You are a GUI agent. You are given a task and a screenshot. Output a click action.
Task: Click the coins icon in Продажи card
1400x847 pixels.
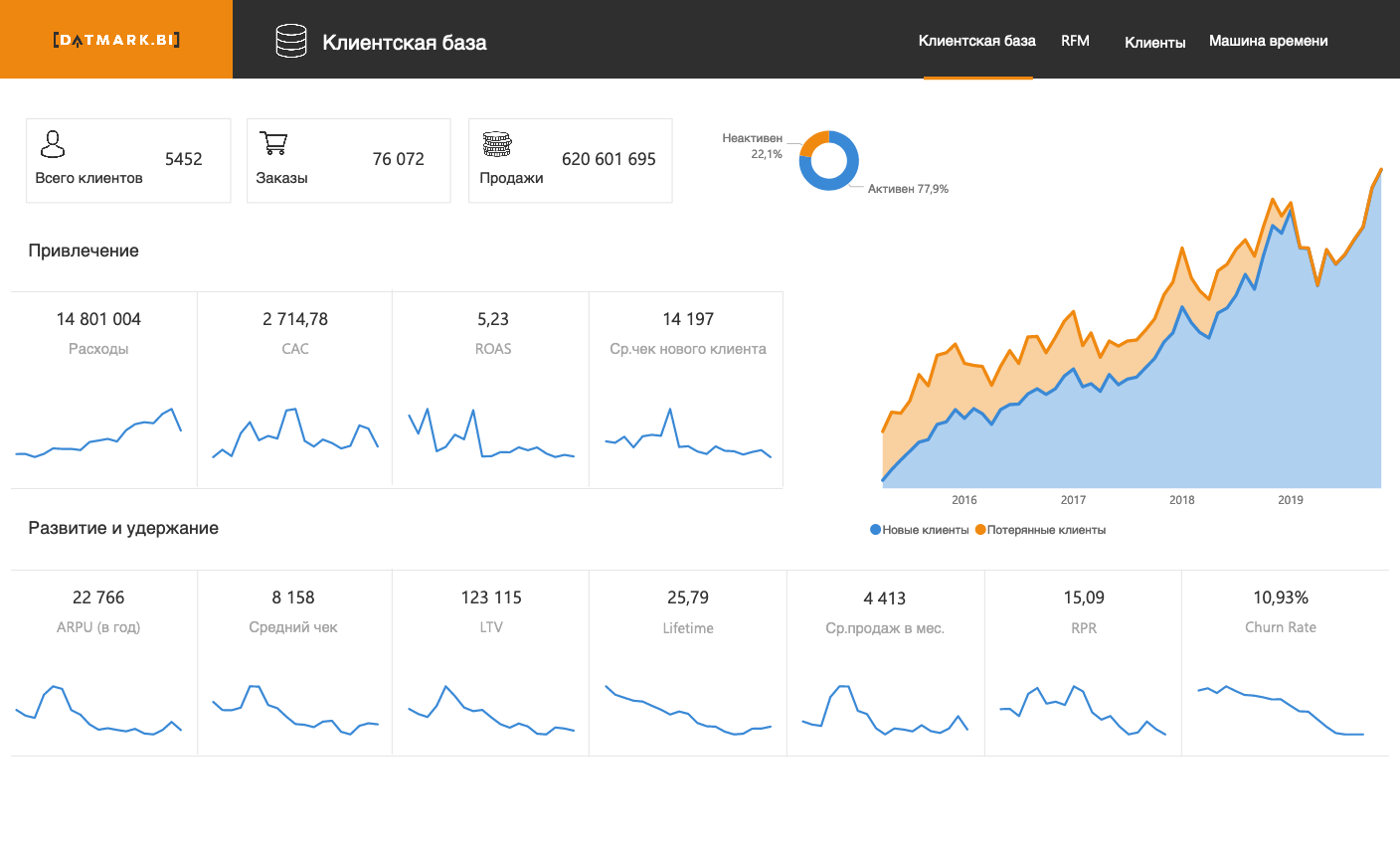coord(497,144)
